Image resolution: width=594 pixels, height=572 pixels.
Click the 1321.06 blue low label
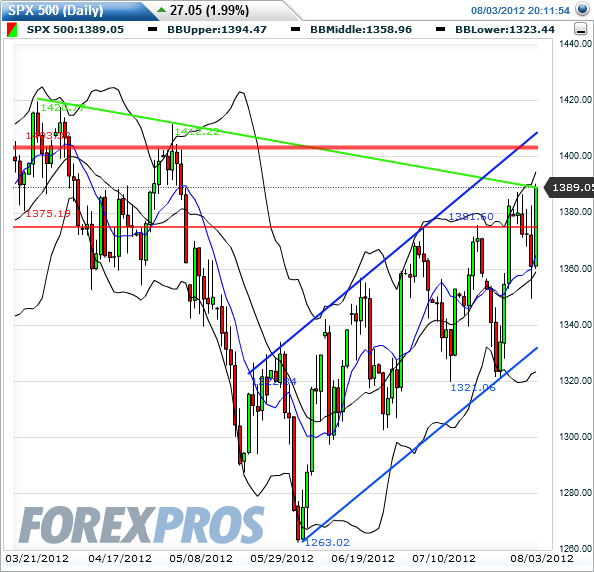(x=473, y=388)
